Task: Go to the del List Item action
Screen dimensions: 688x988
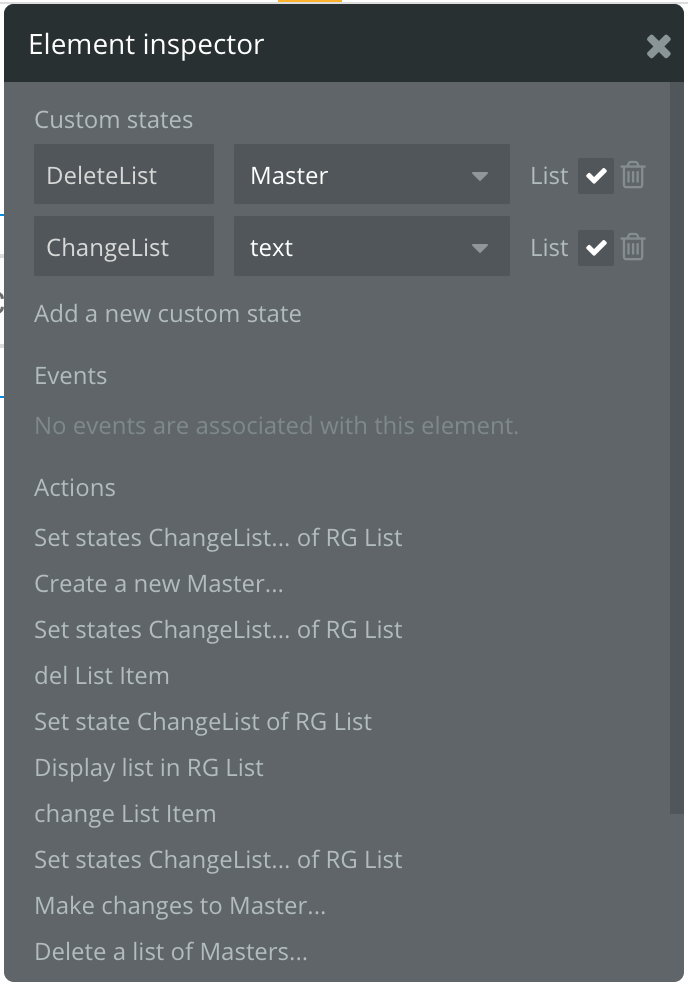Action: (x=102, y=676)
